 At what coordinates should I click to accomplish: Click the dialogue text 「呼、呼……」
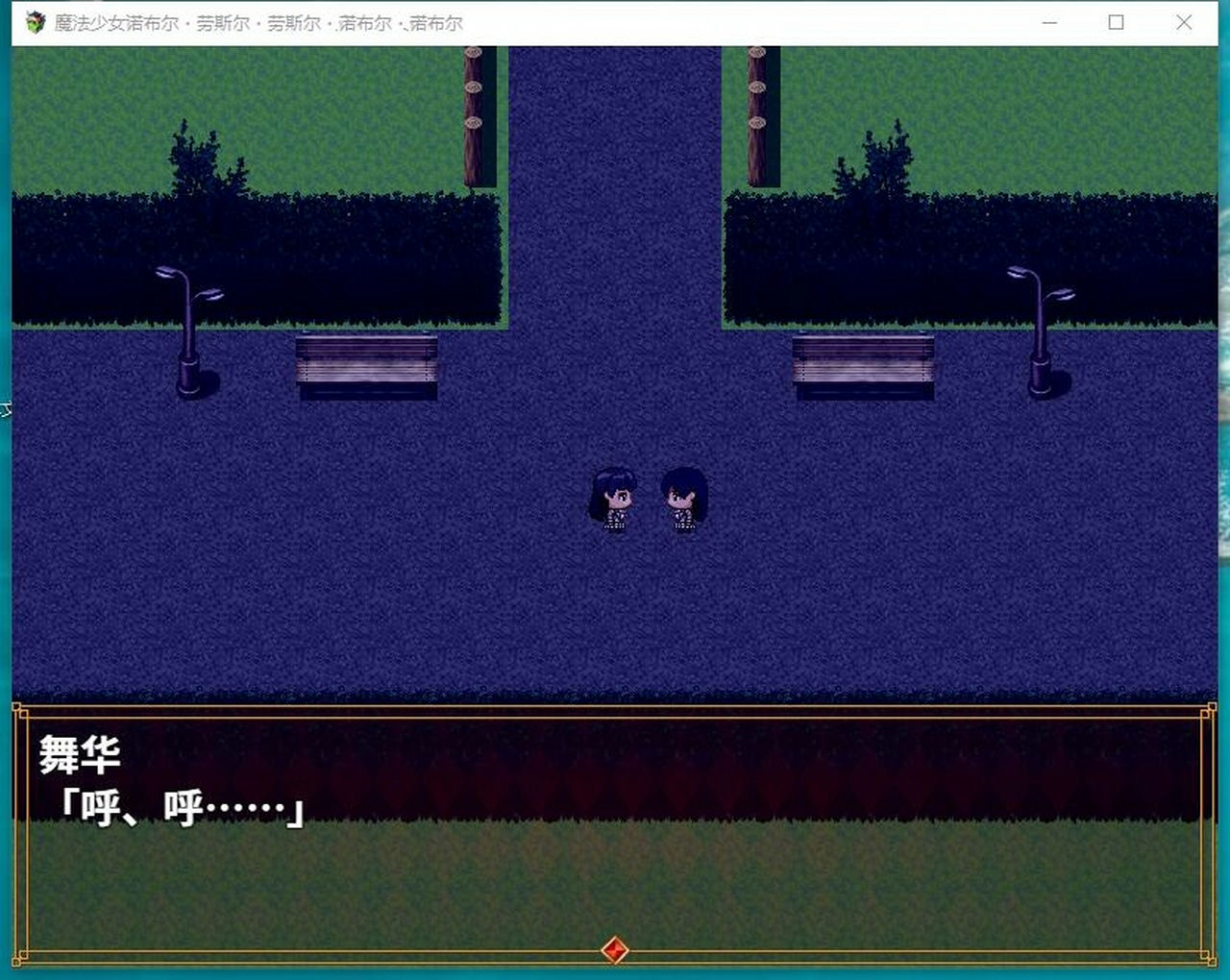tap(180, 807)
